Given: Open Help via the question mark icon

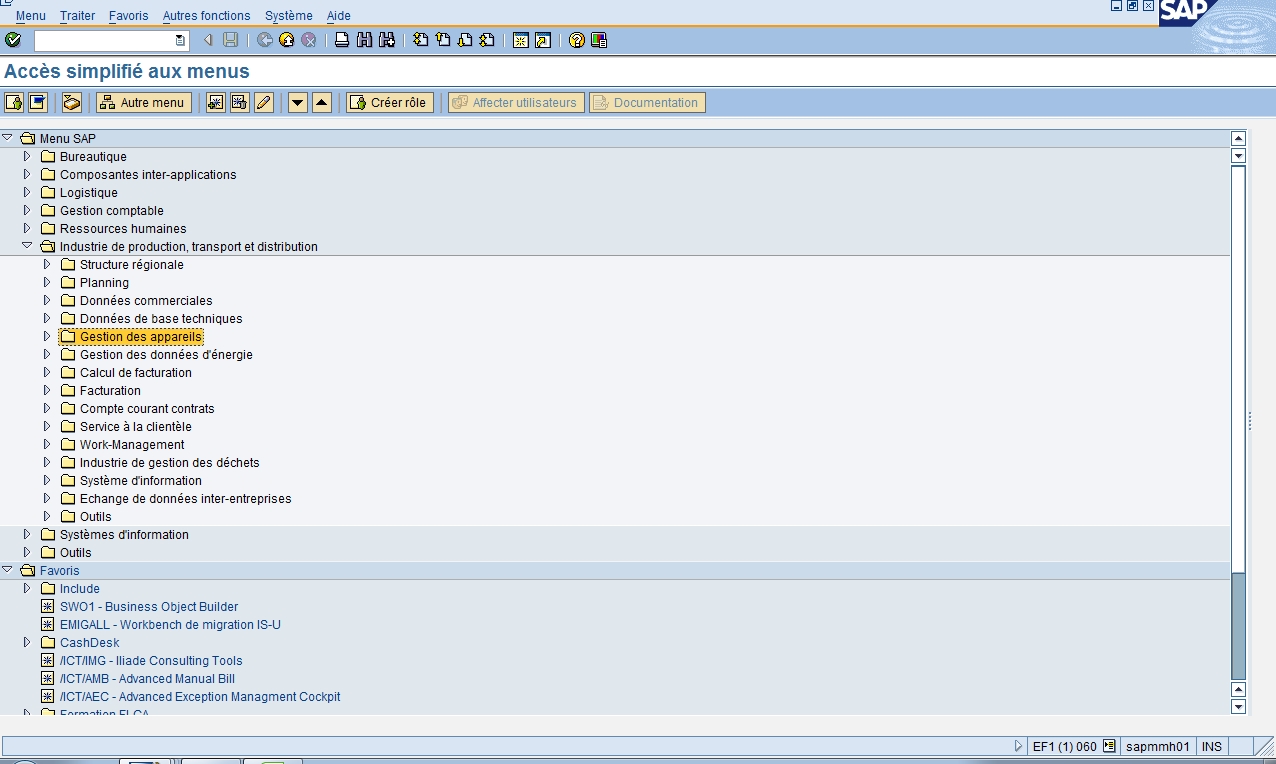Looking at the screenshot, I should pyautogui.click(x=577, y=40).
